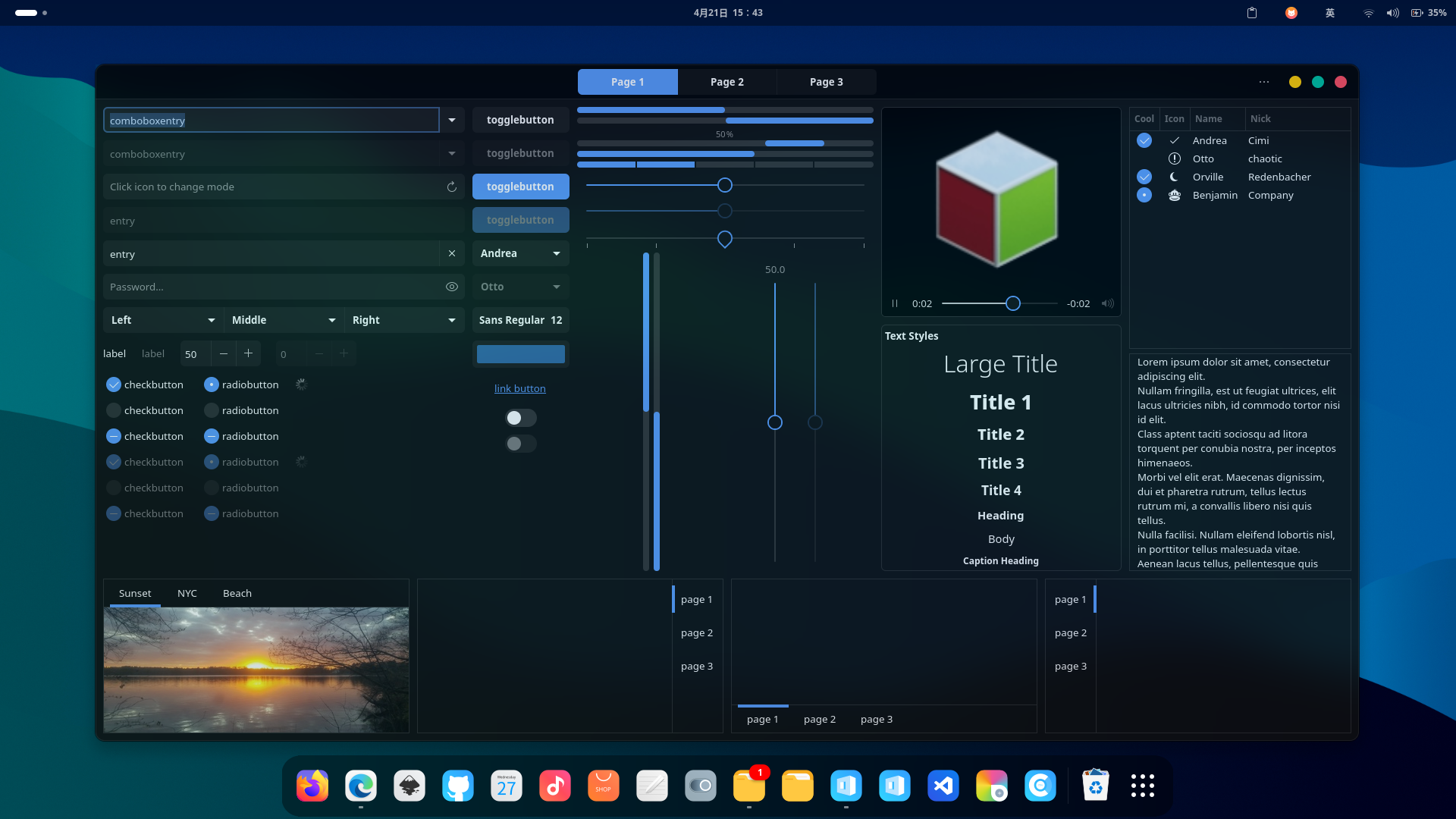1456x819 pixels.
Task: Select the NYC tab
Action: click(x=187, y=593)
